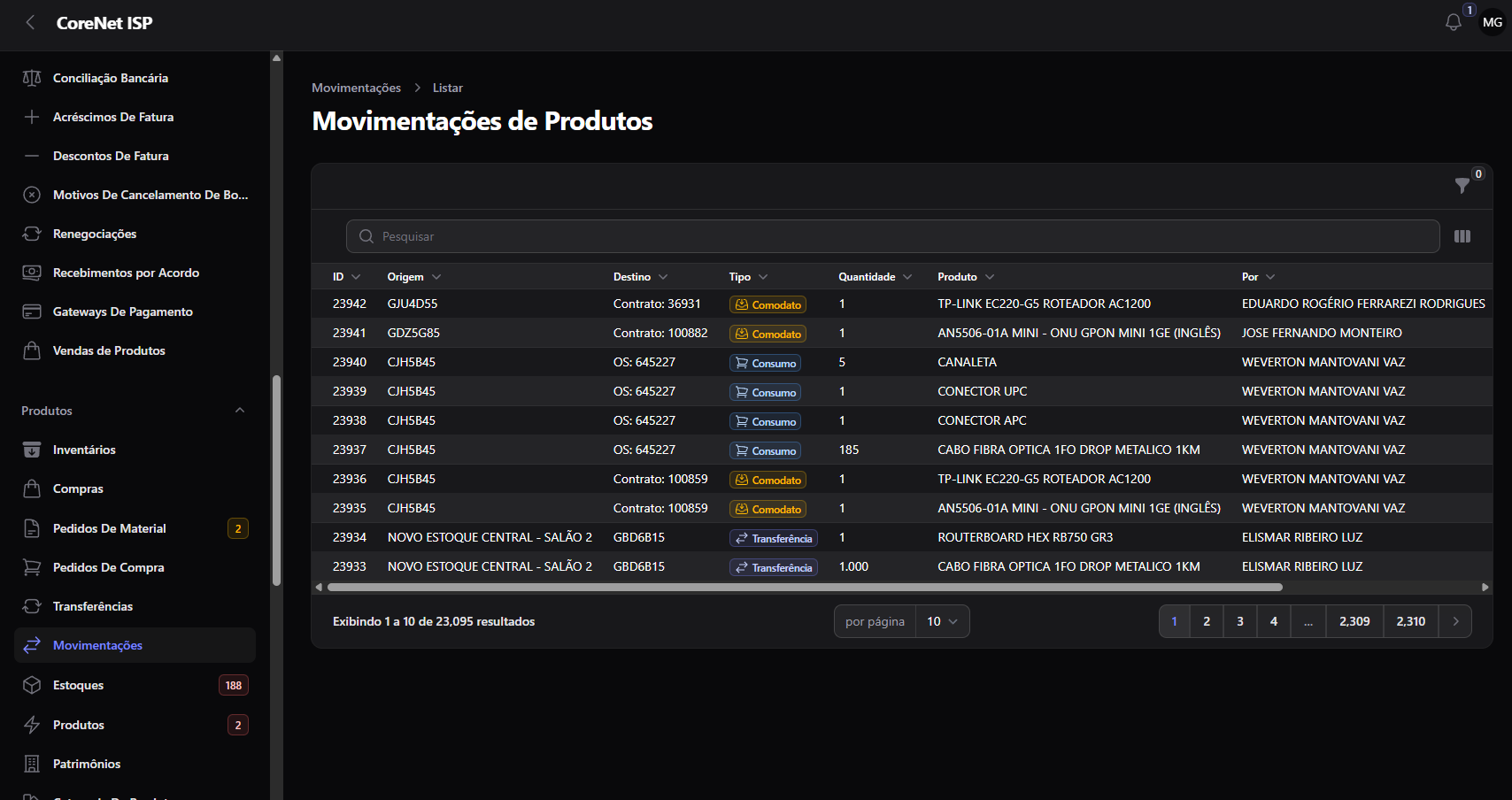Sort by the Origem column header
This screenshot has height=800, width=1512.
click(414, 277)
